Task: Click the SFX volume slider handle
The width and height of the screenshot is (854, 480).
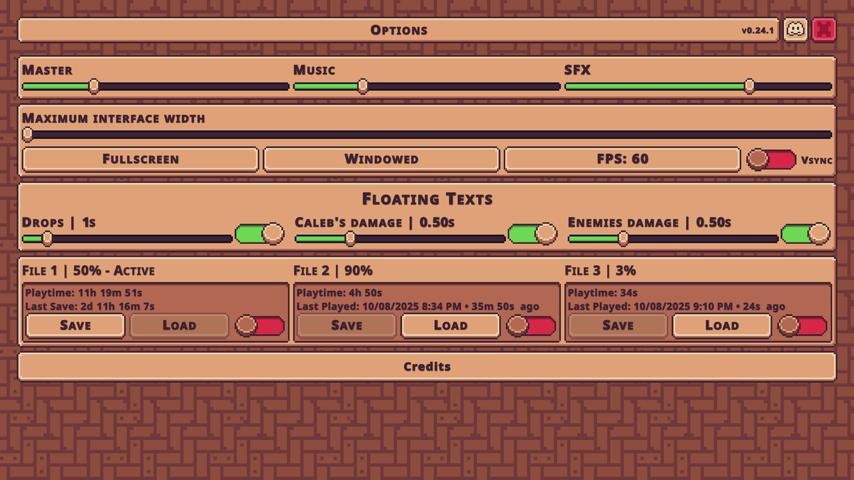Action: point(750,87)
